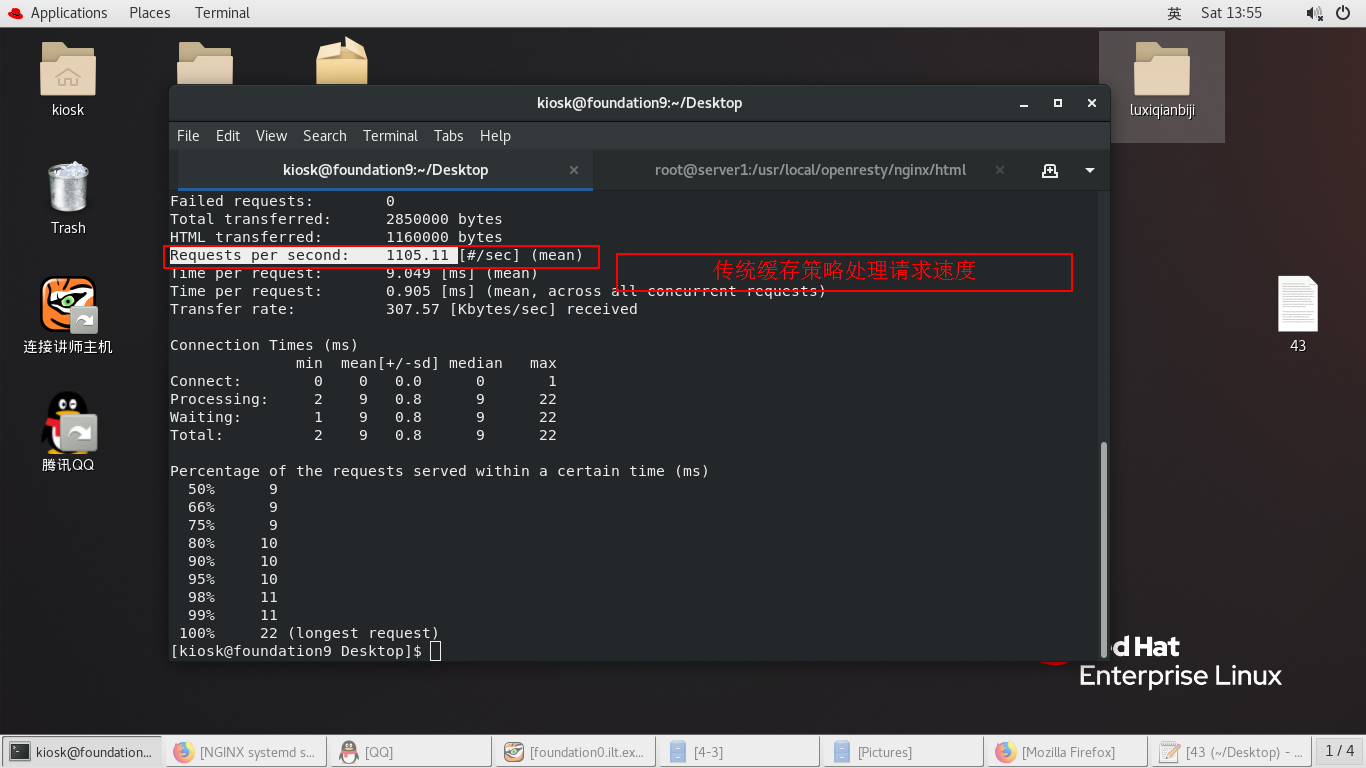Open the volume speaker icon in top bar
Viewport: 1366px width, 768px height.
(1314, 13)
